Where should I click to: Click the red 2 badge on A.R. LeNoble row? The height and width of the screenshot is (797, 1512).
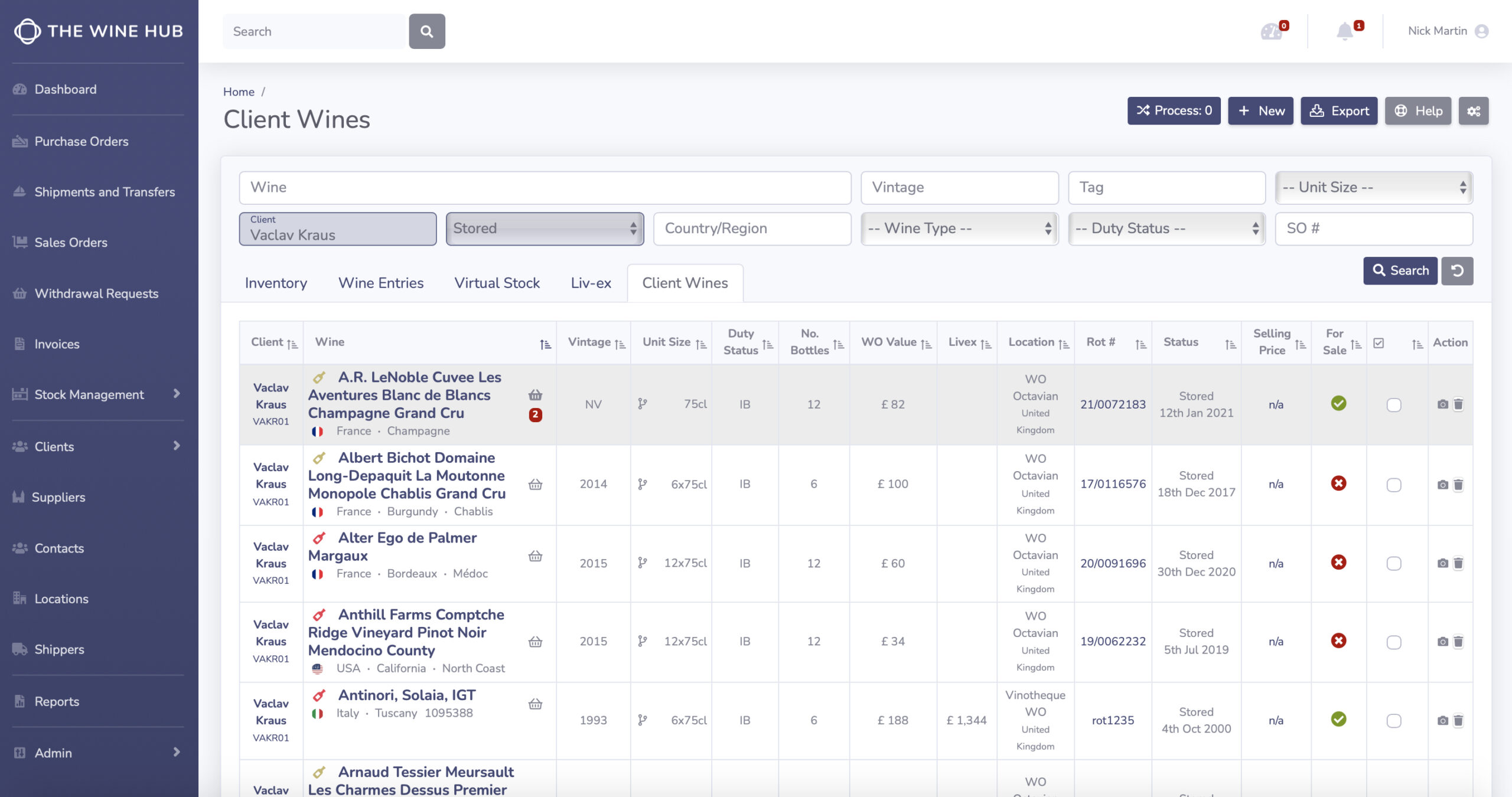coord(535,414)
